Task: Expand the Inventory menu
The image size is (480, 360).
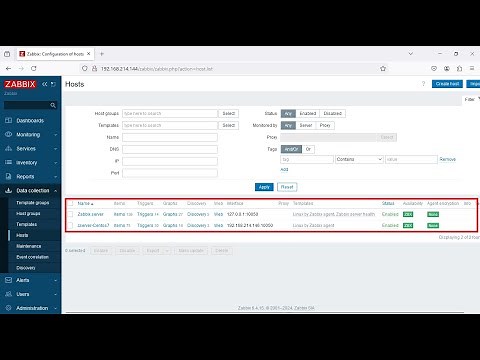Action: [x=56, y=163]
